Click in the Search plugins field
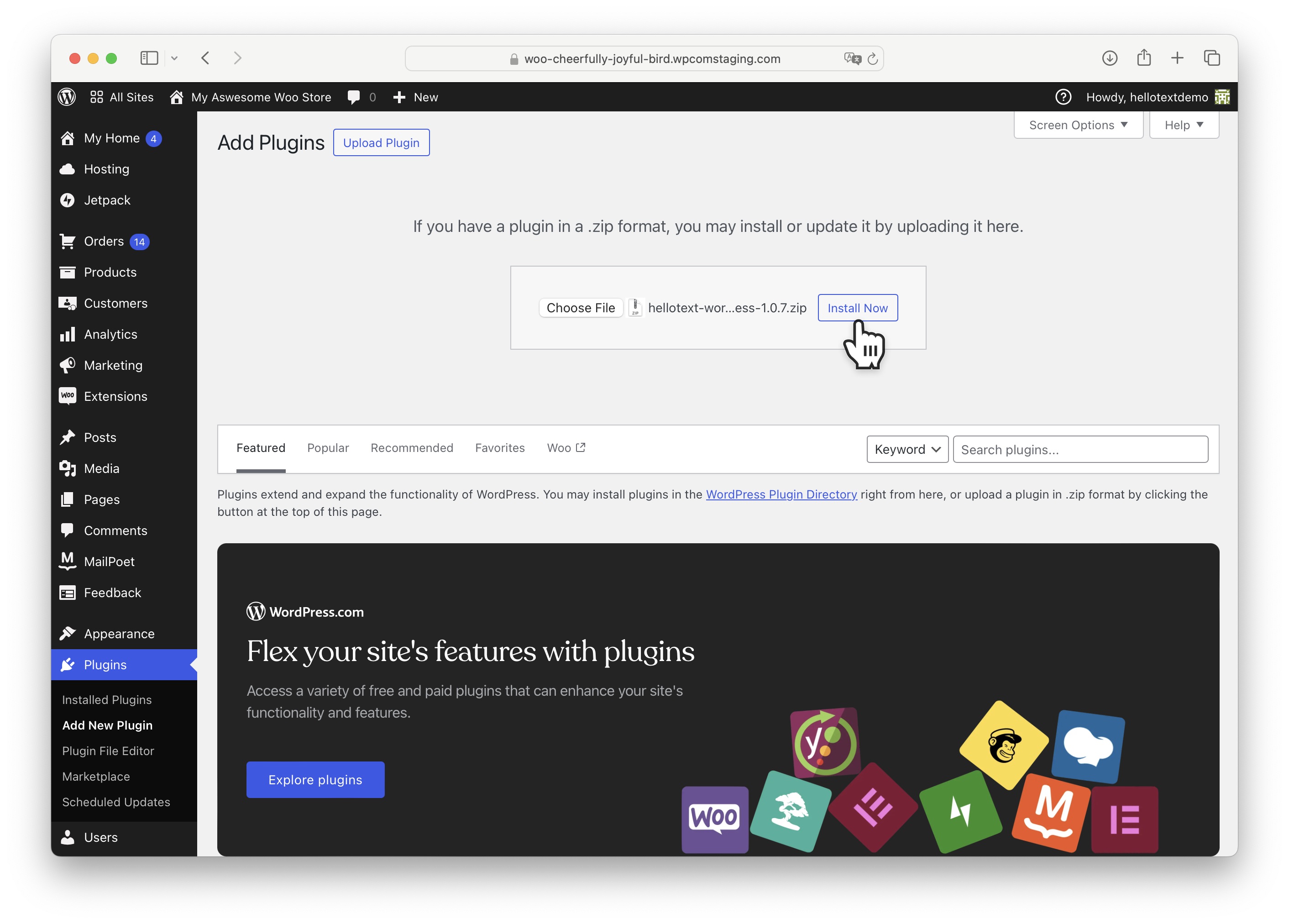Image resolution: width=1289 pixels, height=924 pixels. pos(1080,450)
